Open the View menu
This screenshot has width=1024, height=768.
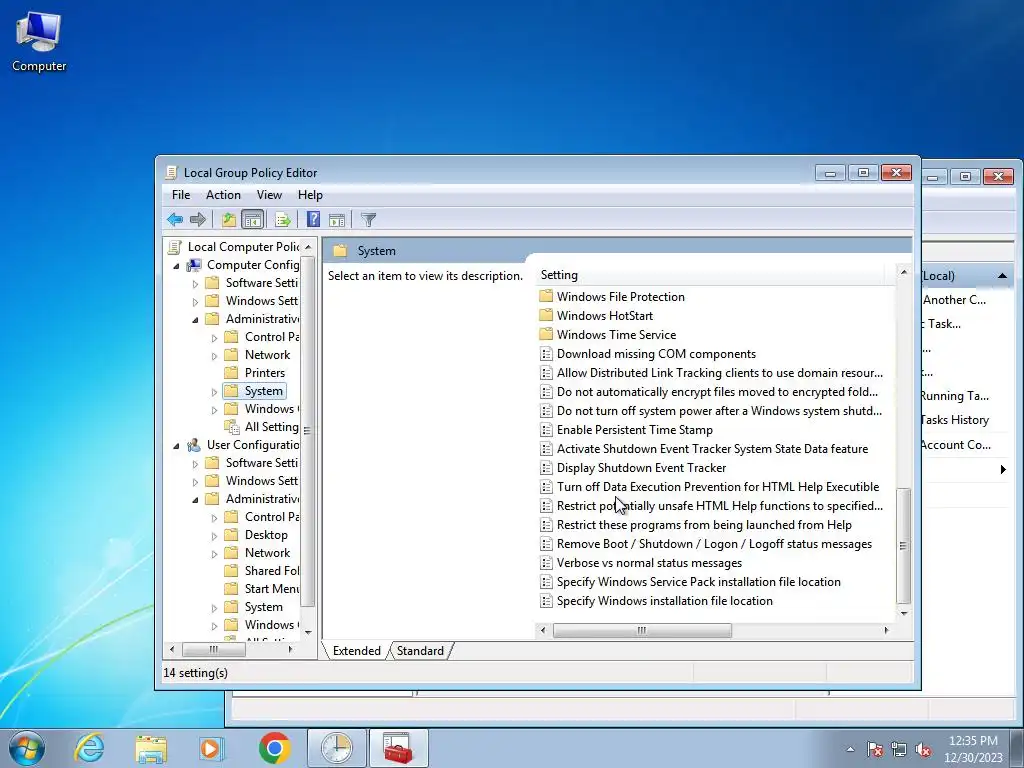point(269,195)
